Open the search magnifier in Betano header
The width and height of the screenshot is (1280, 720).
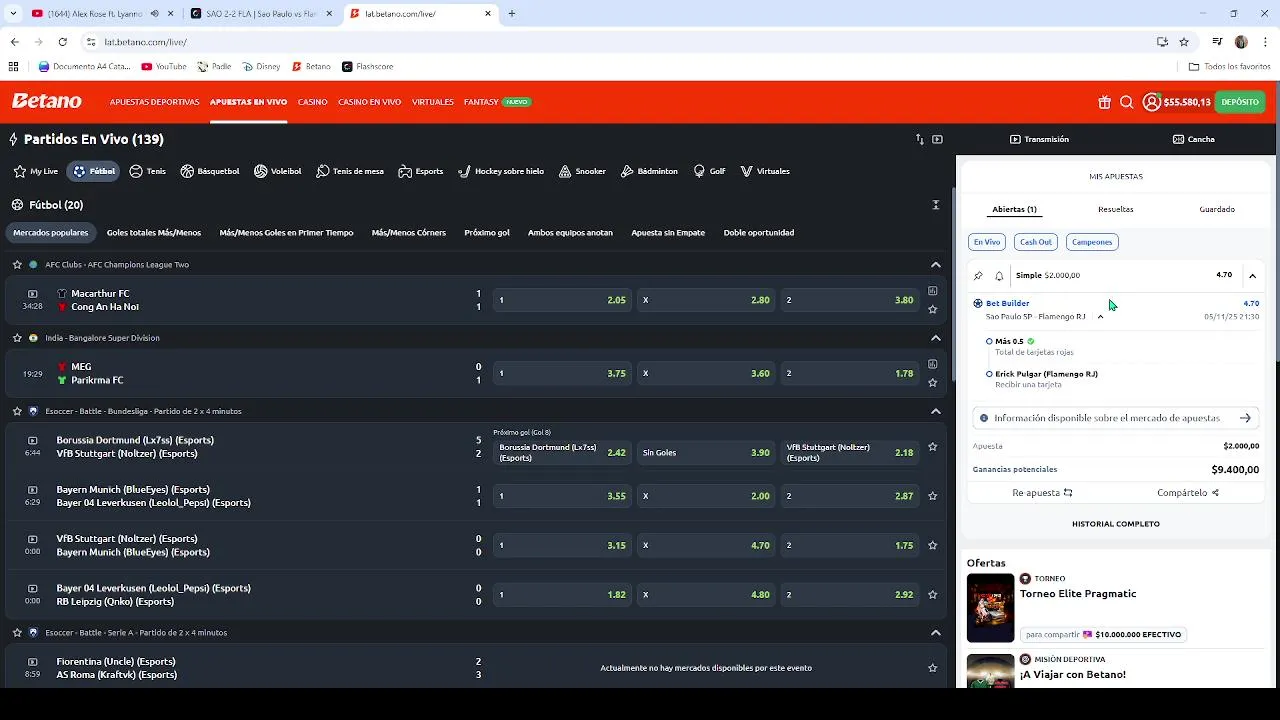[1126, 102]
